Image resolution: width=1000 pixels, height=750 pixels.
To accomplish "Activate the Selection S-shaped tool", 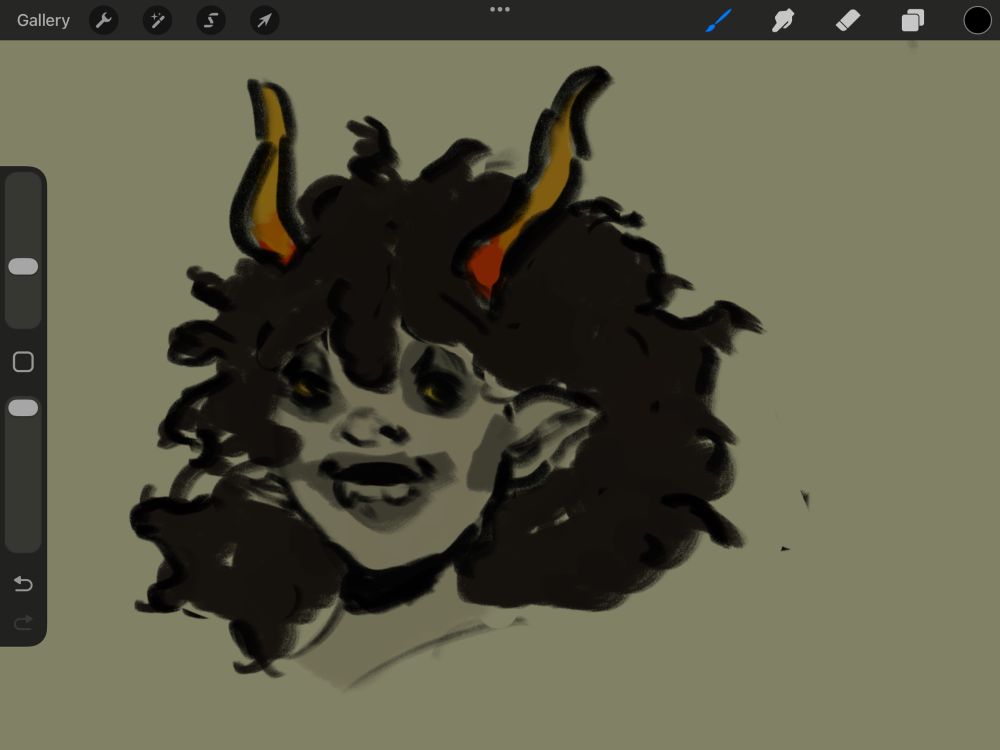I will coord(210,20).
